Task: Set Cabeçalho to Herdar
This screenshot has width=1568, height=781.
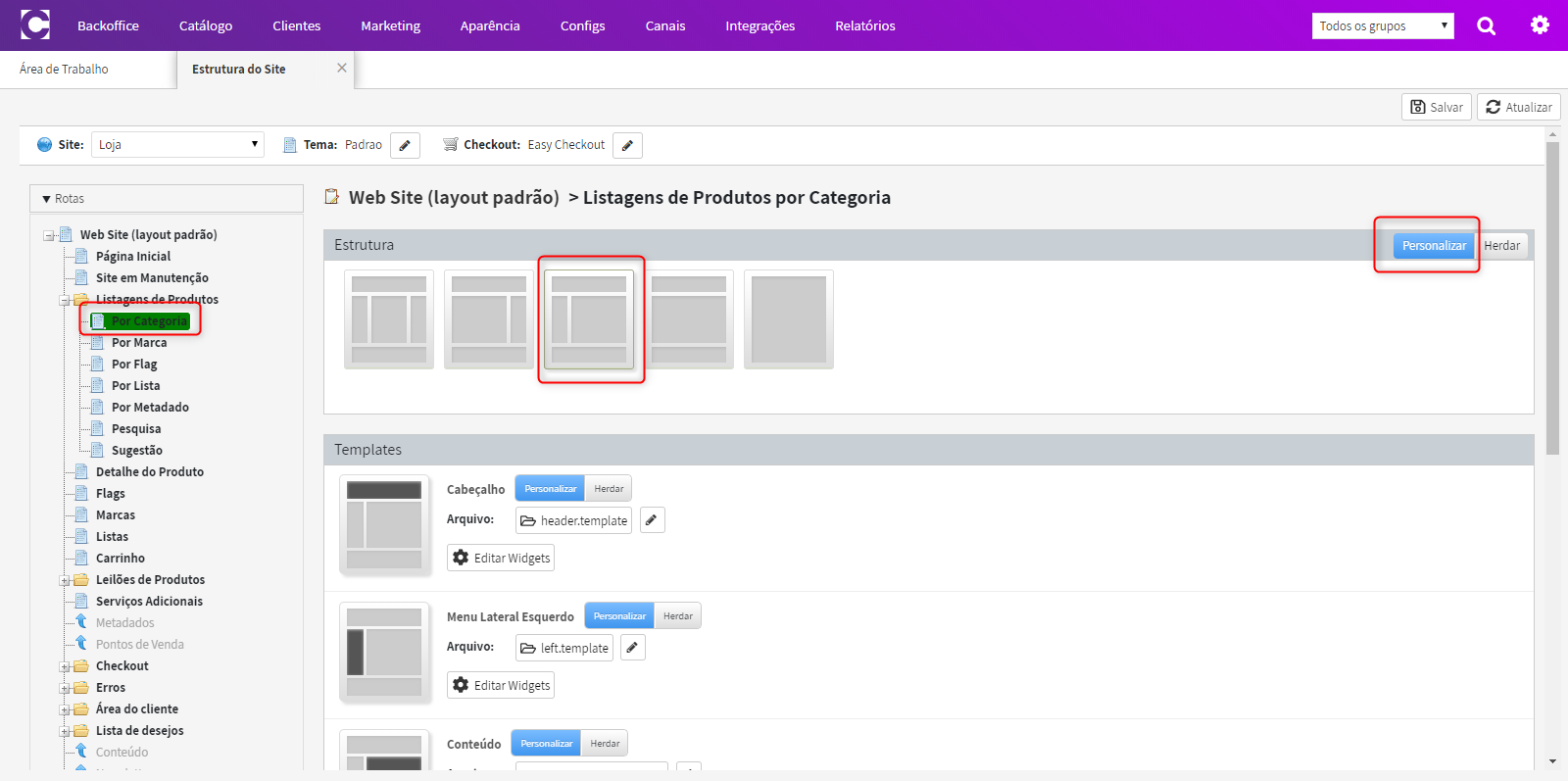Action: click(609, 488)
